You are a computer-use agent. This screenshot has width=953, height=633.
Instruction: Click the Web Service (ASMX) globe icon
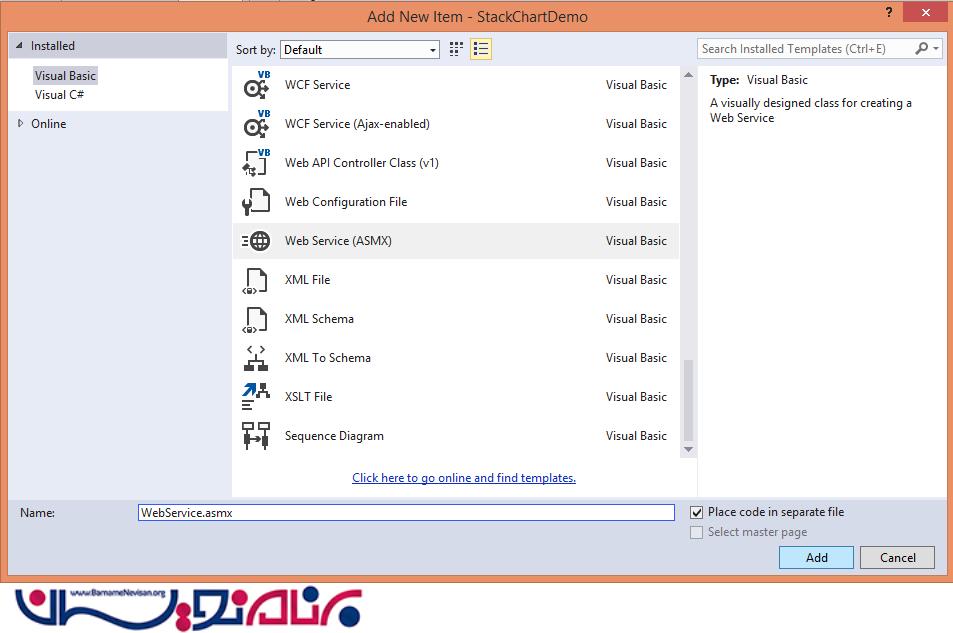(256, 241)
